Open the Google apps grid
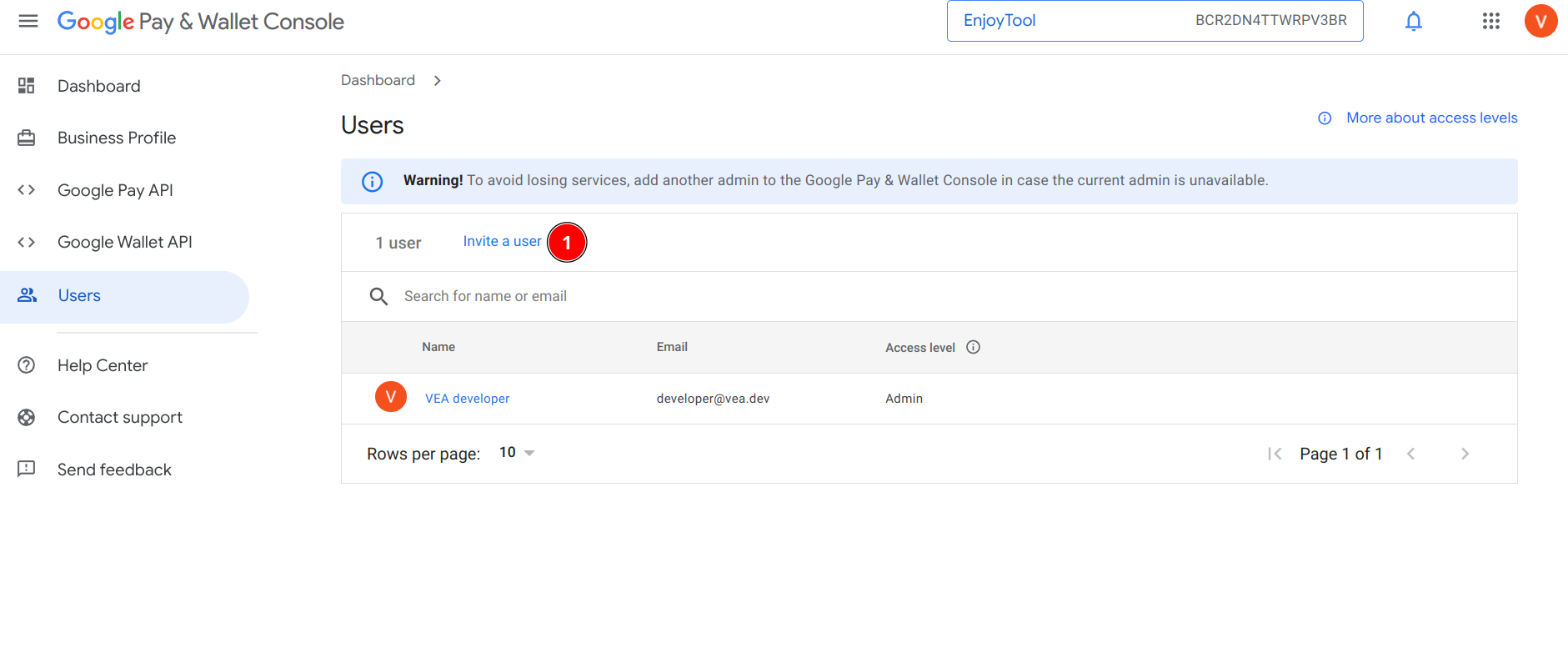Viewport: 1568px width, 648px height. pyautogui.click(x=1491, y=21)
